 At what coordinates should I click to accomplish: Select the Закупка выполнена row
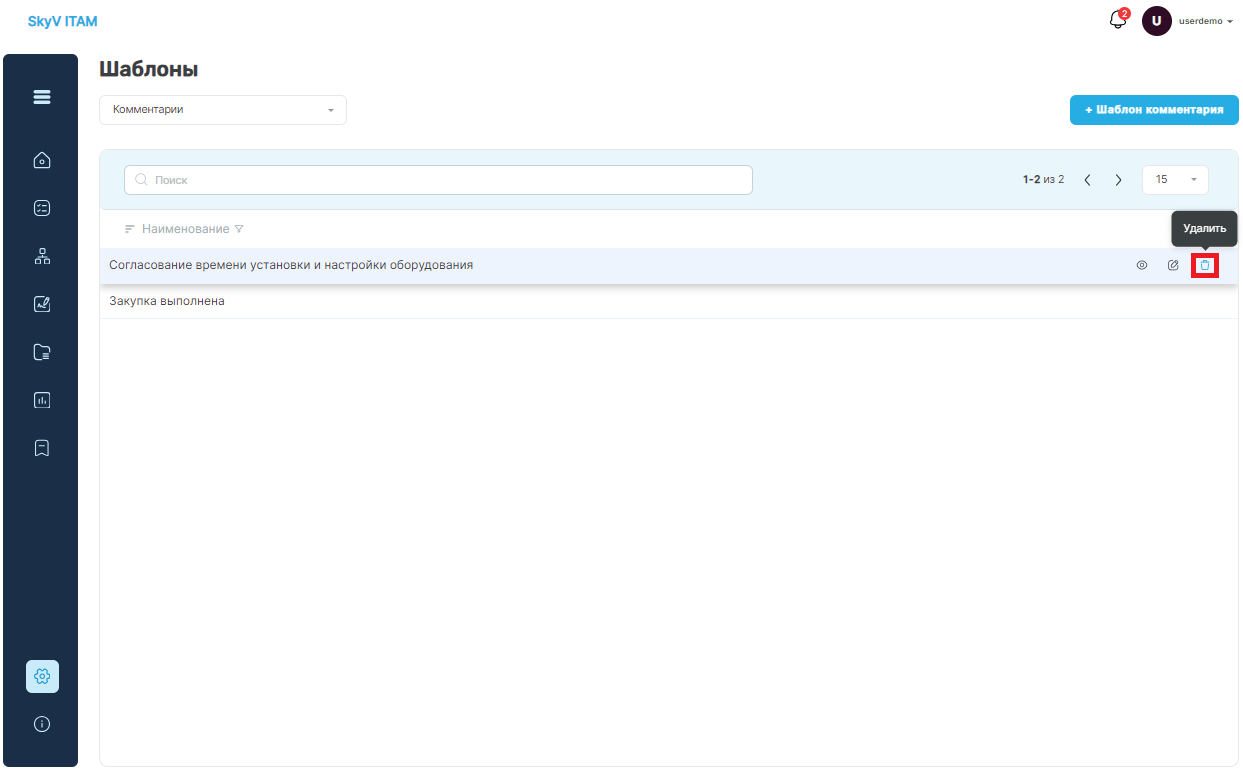[x=668, y=301]
